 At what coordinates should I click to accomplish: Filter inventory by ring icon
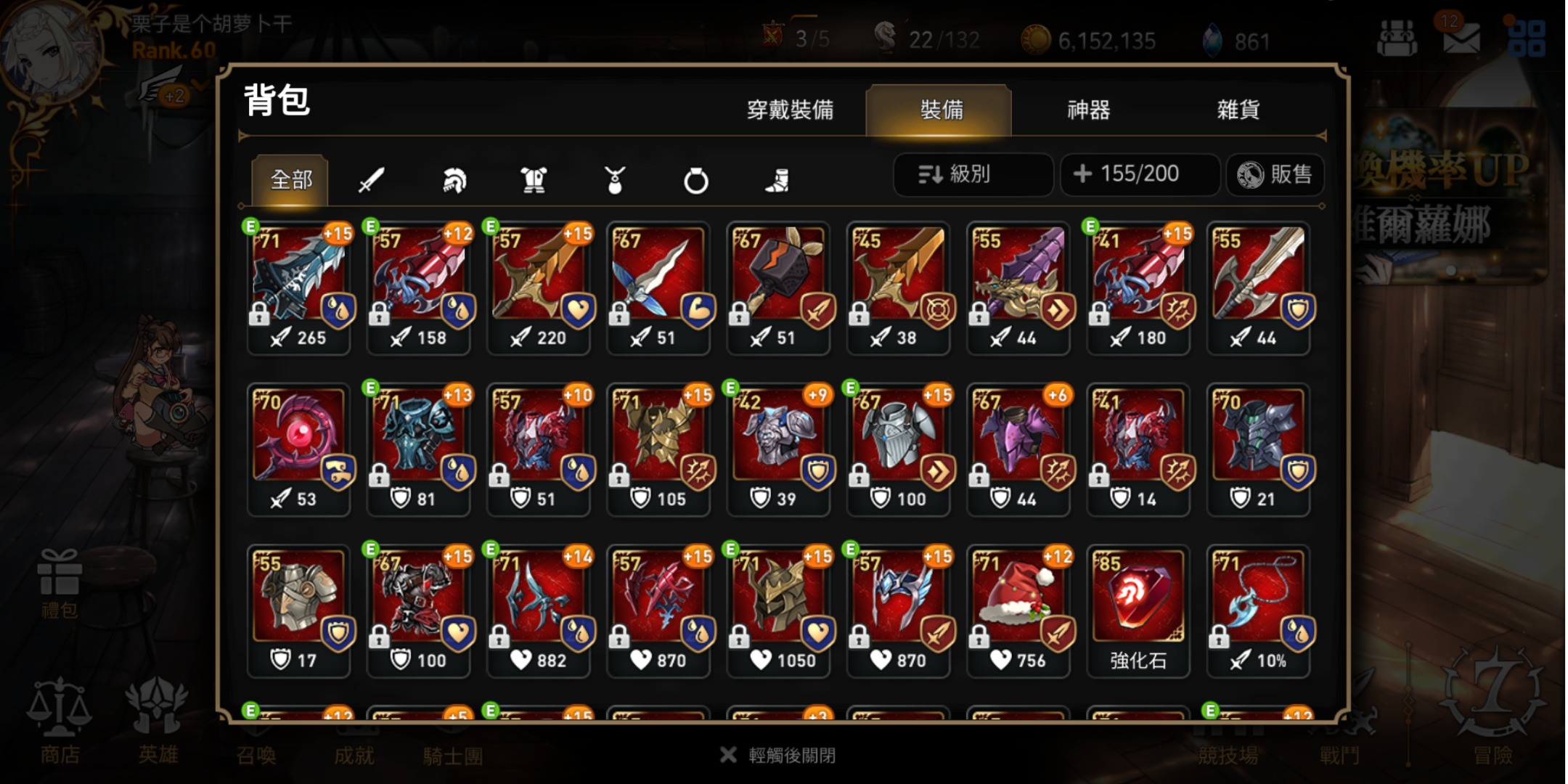[695, 180]
